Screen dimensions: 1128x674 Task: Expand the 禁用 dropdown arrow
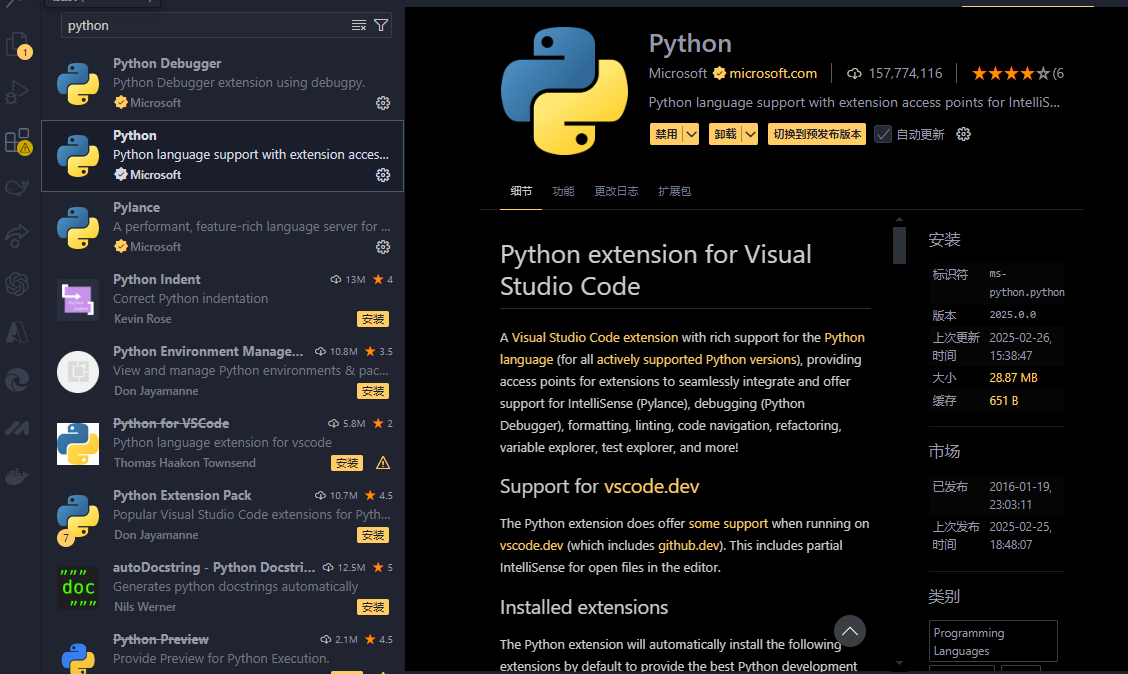(691, 135)
